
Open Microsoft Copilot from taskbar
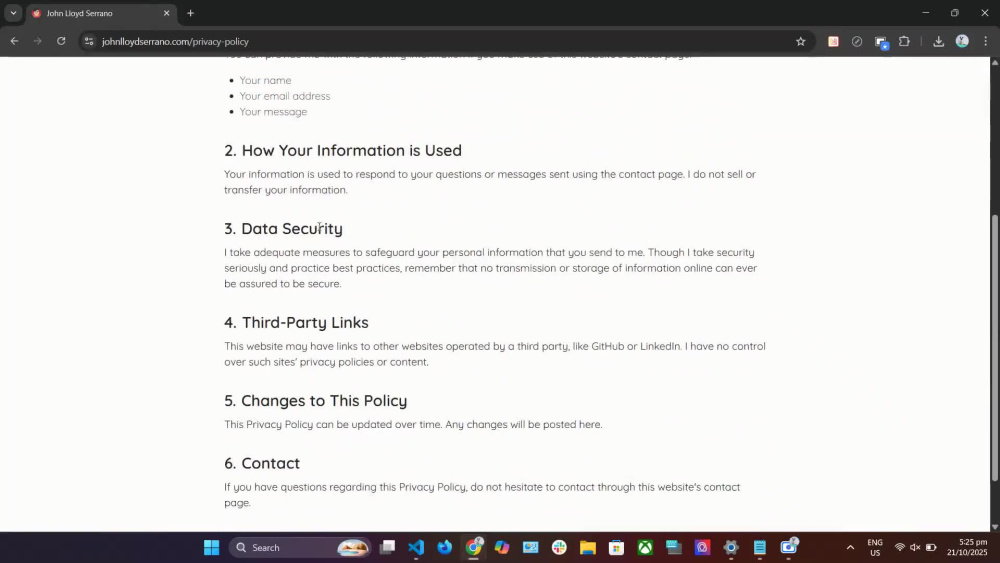pos(502,547)
